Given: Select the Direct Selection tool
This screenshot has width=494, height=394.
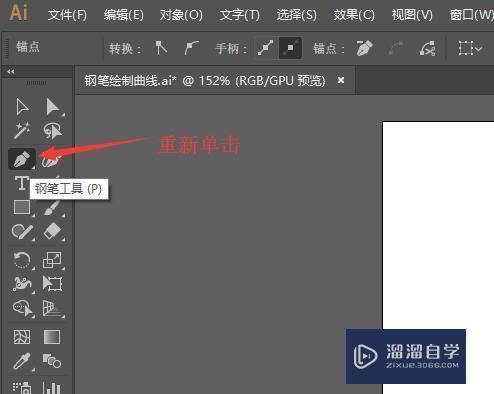Looking at the screenshot, I should point(52,107).
